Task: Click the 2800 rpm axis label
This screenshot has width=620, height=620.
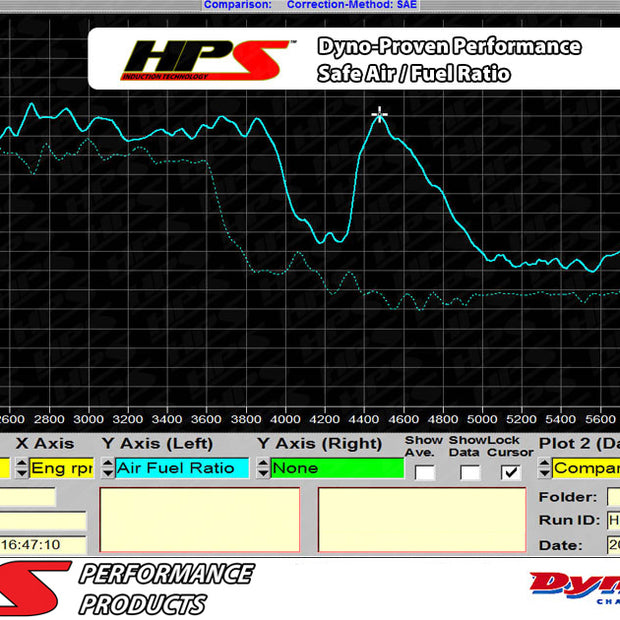Action: (x=49, y=420)
